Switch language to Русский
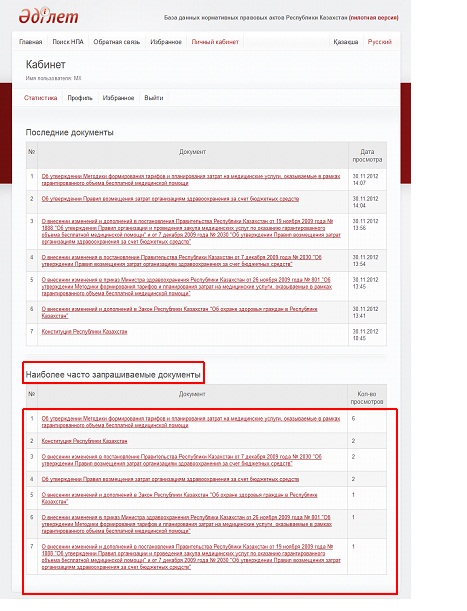This screenshot has width=467, height=611. tap(380, 42)
